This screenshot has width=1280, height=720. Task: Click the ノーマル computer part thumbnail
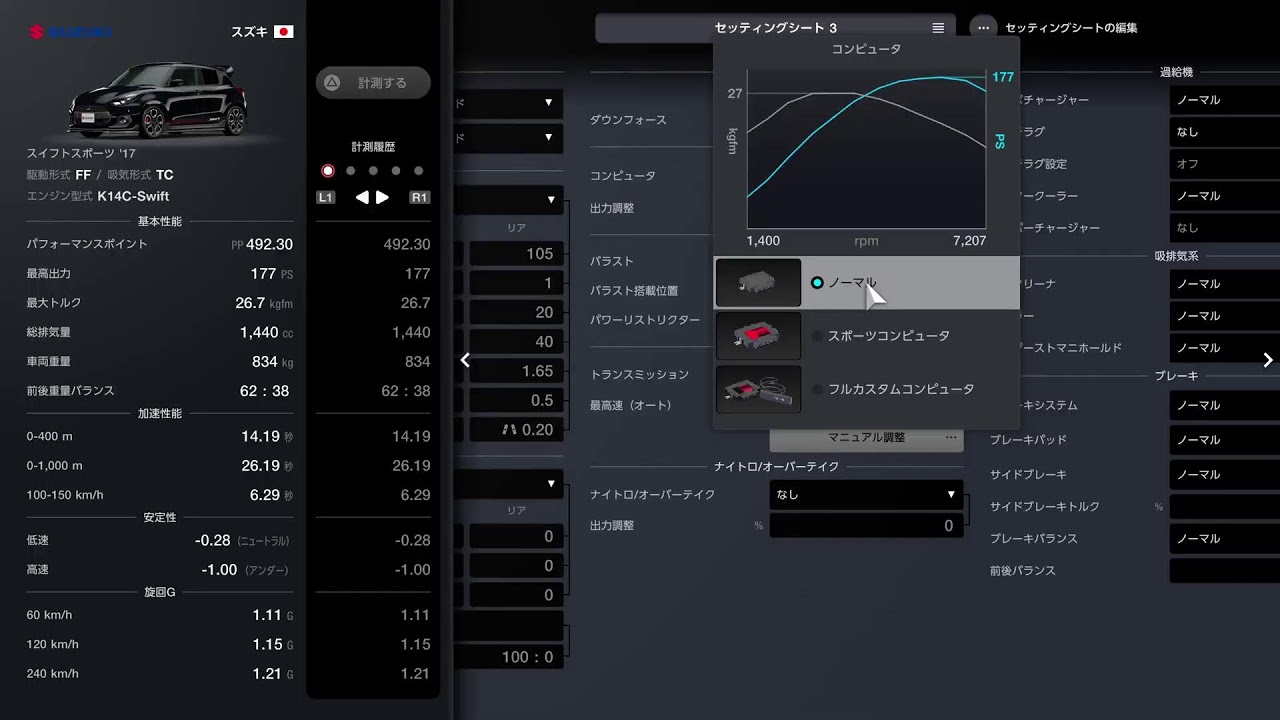tap(759, 283)
